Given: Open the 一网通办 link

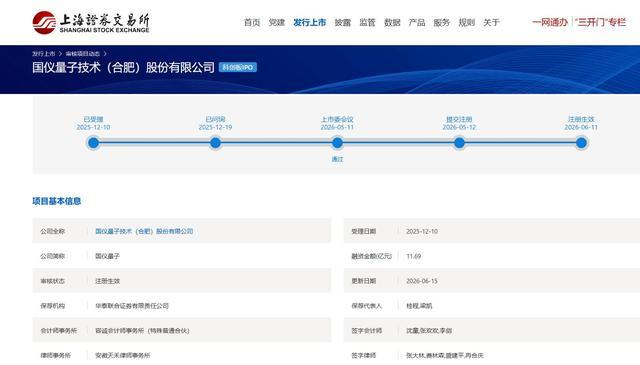Looking at the screenshot, I should pos(550,22).
